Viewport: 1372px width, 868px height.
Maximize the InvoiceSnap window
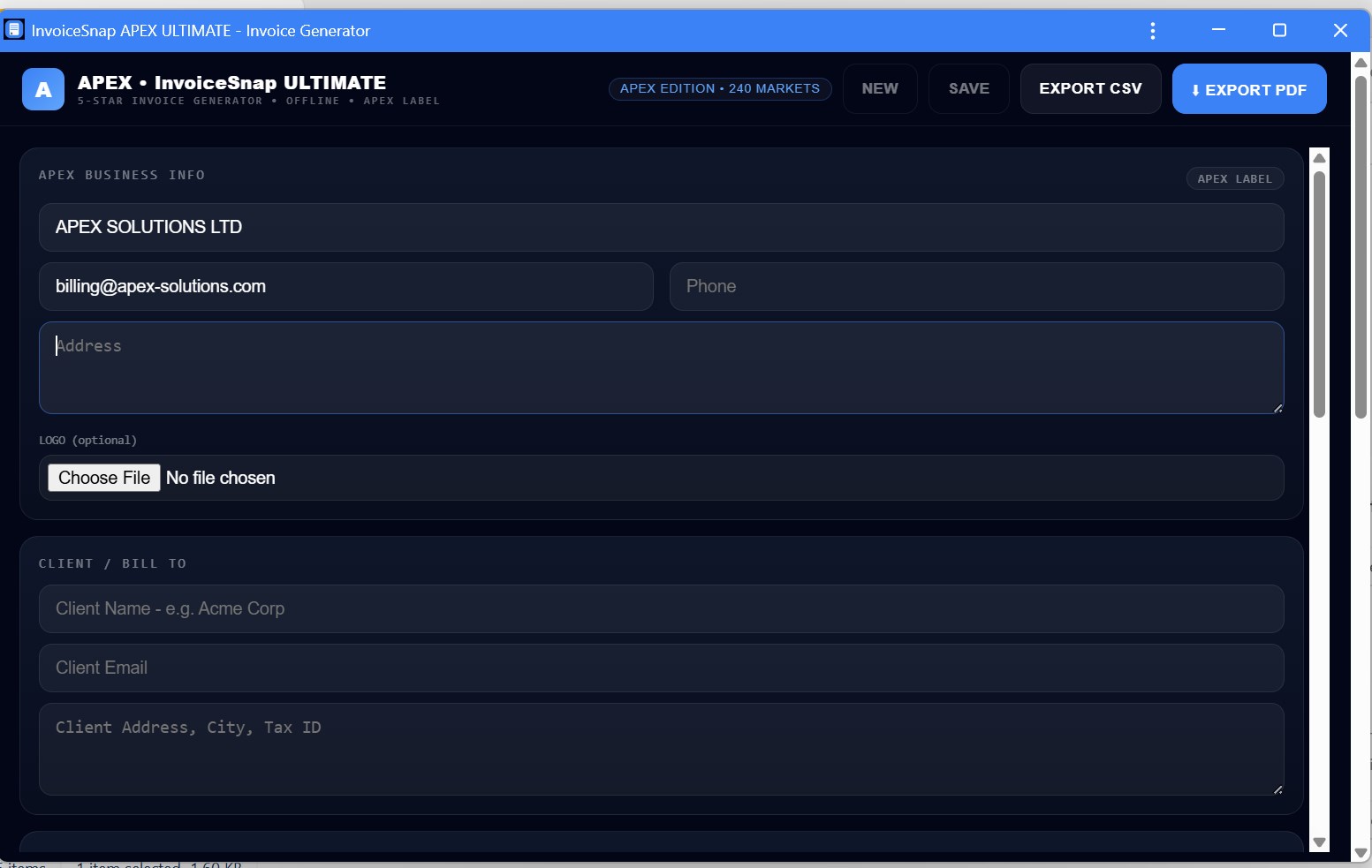1279,30
